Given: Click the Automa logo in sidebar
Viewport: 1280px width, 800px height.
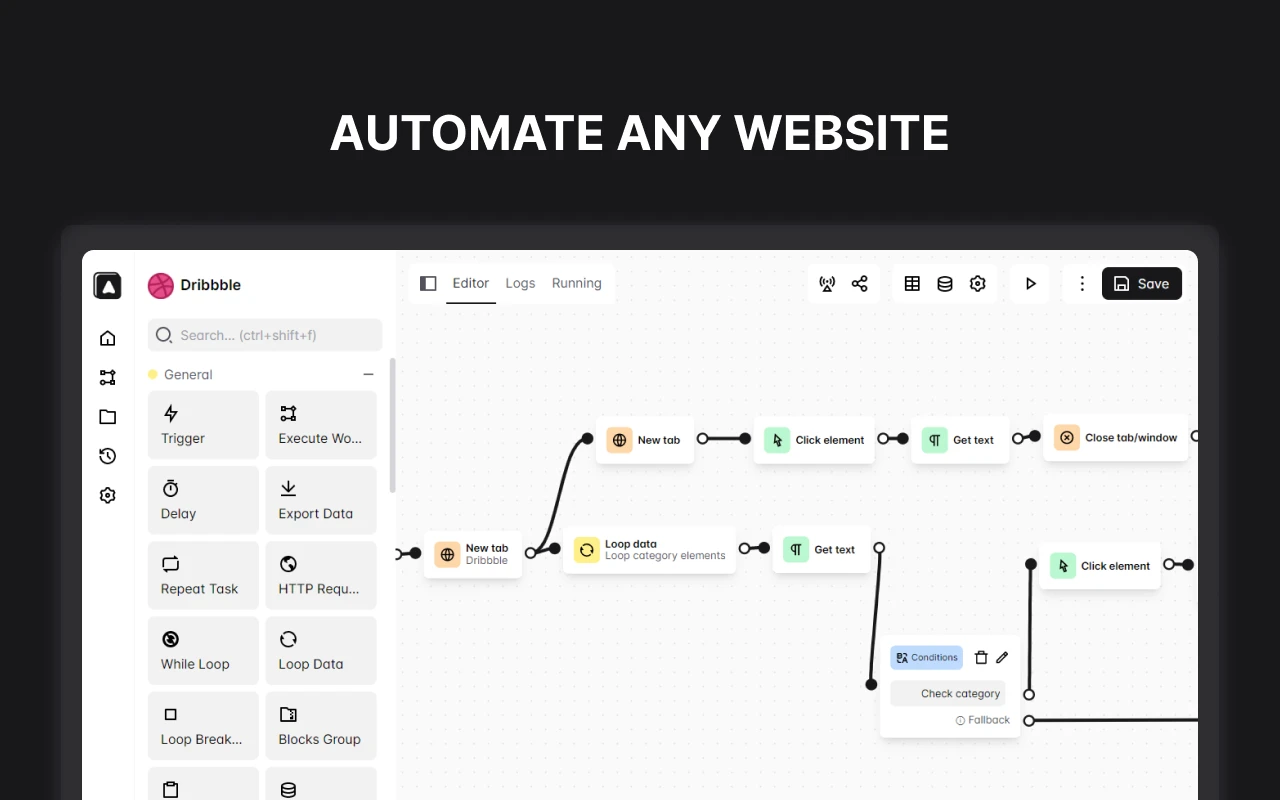Looking at the screenshot, I should 107,285.
